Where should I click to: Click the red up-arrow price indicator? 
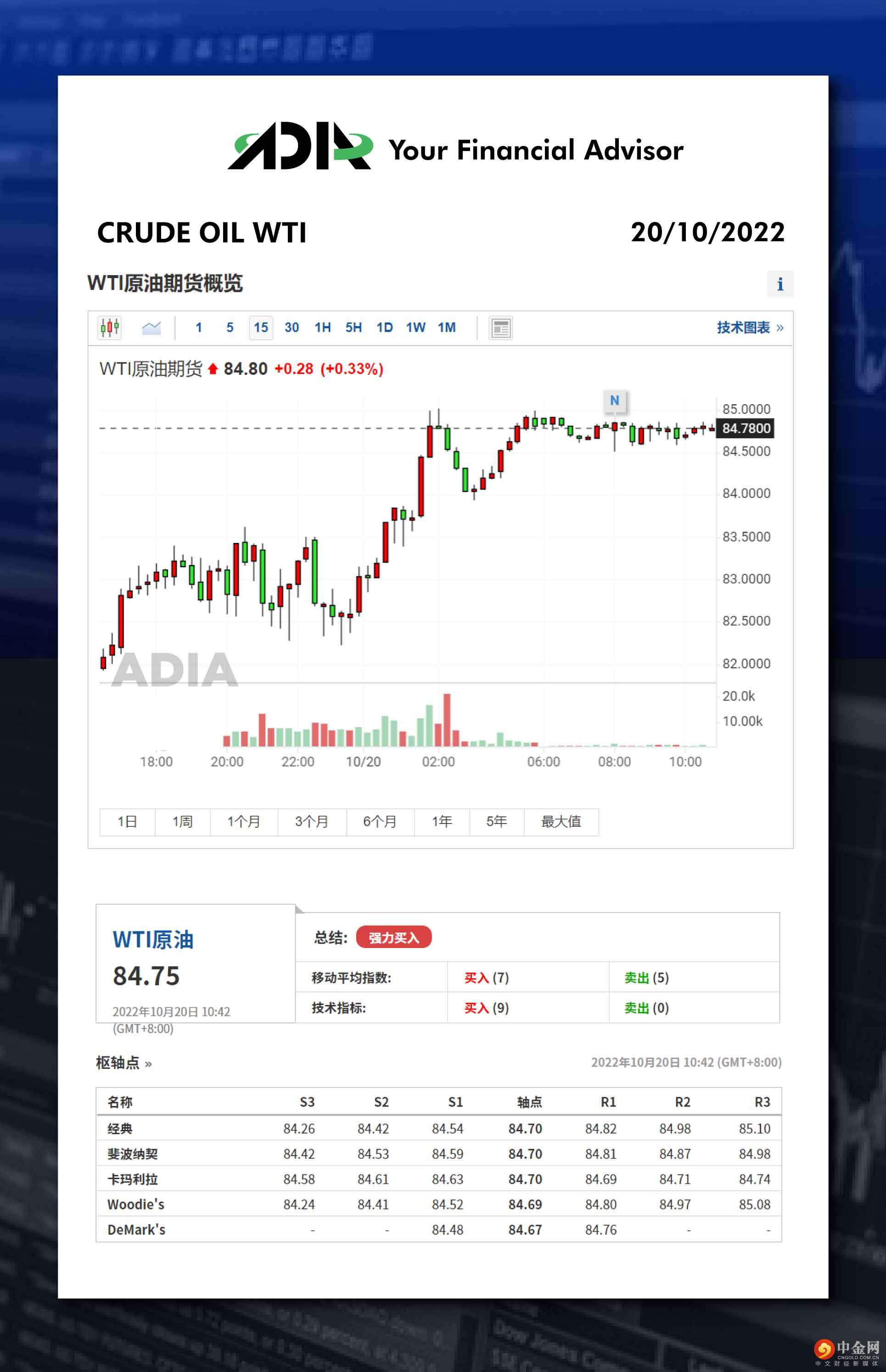(x=213, y=369)
